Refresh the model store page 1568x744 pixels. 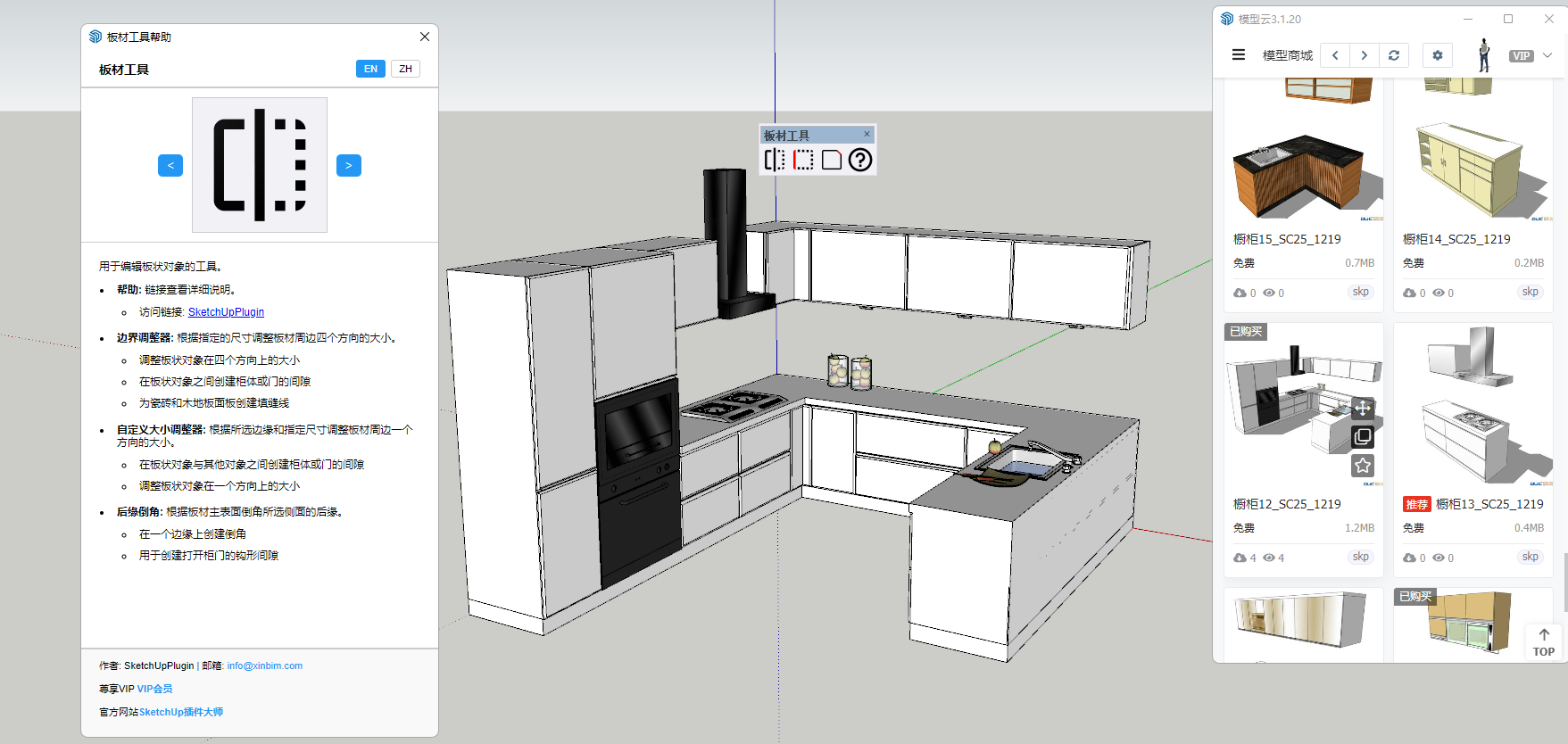tap(1394, 55)
